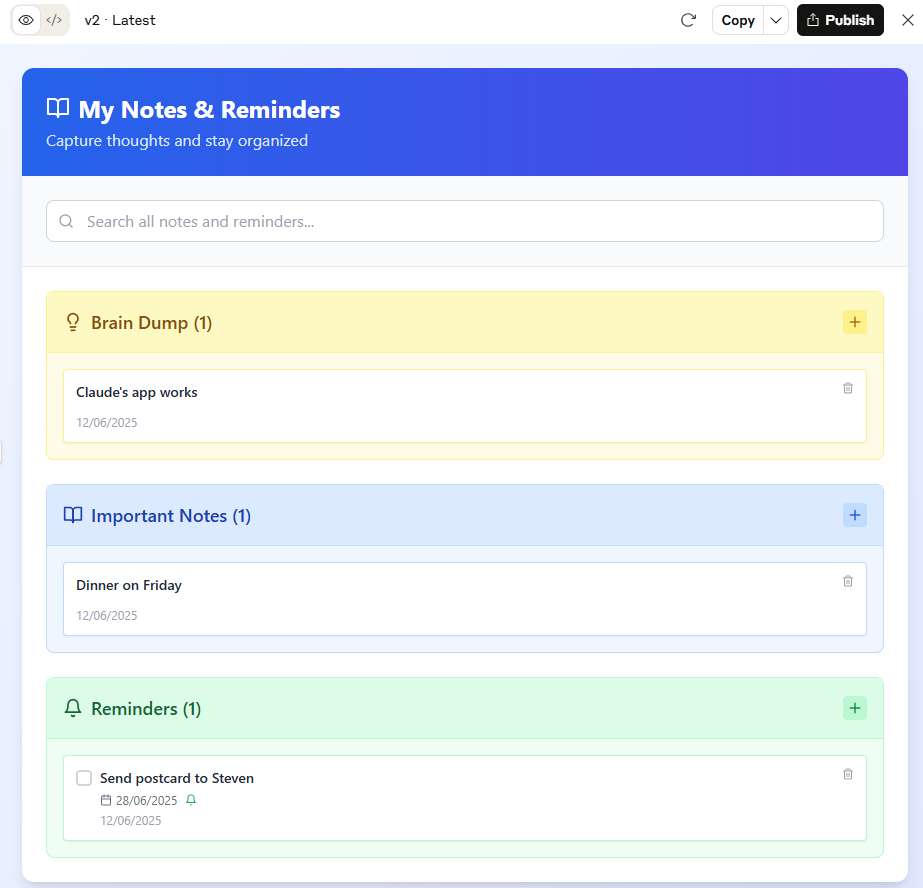Viewport: 923px width, 888px height.
Task: Switch to code view toggle
Action: 55,20
